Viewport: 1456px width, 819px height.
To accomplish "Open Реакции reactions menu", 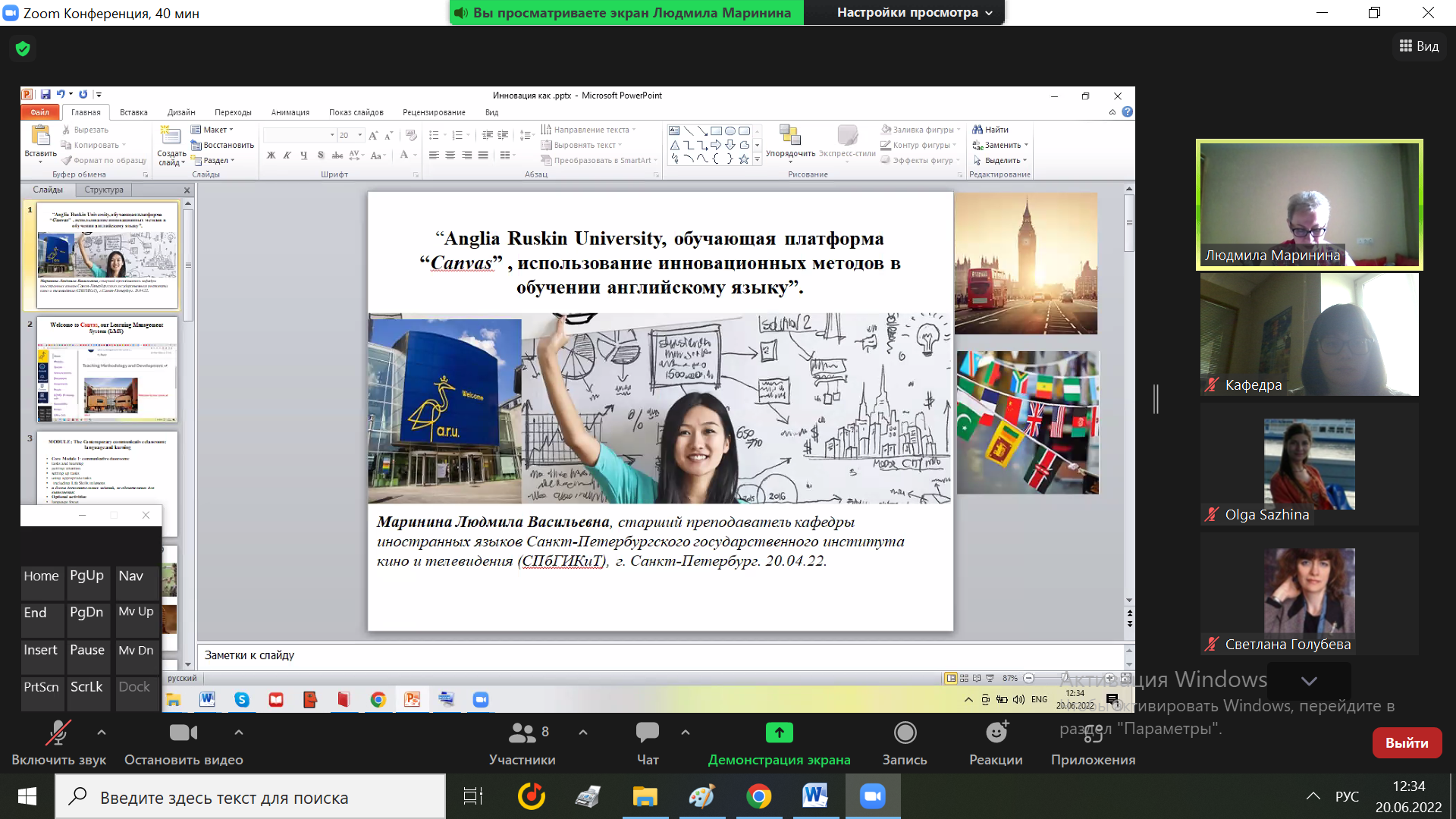I will click(996, 743).
